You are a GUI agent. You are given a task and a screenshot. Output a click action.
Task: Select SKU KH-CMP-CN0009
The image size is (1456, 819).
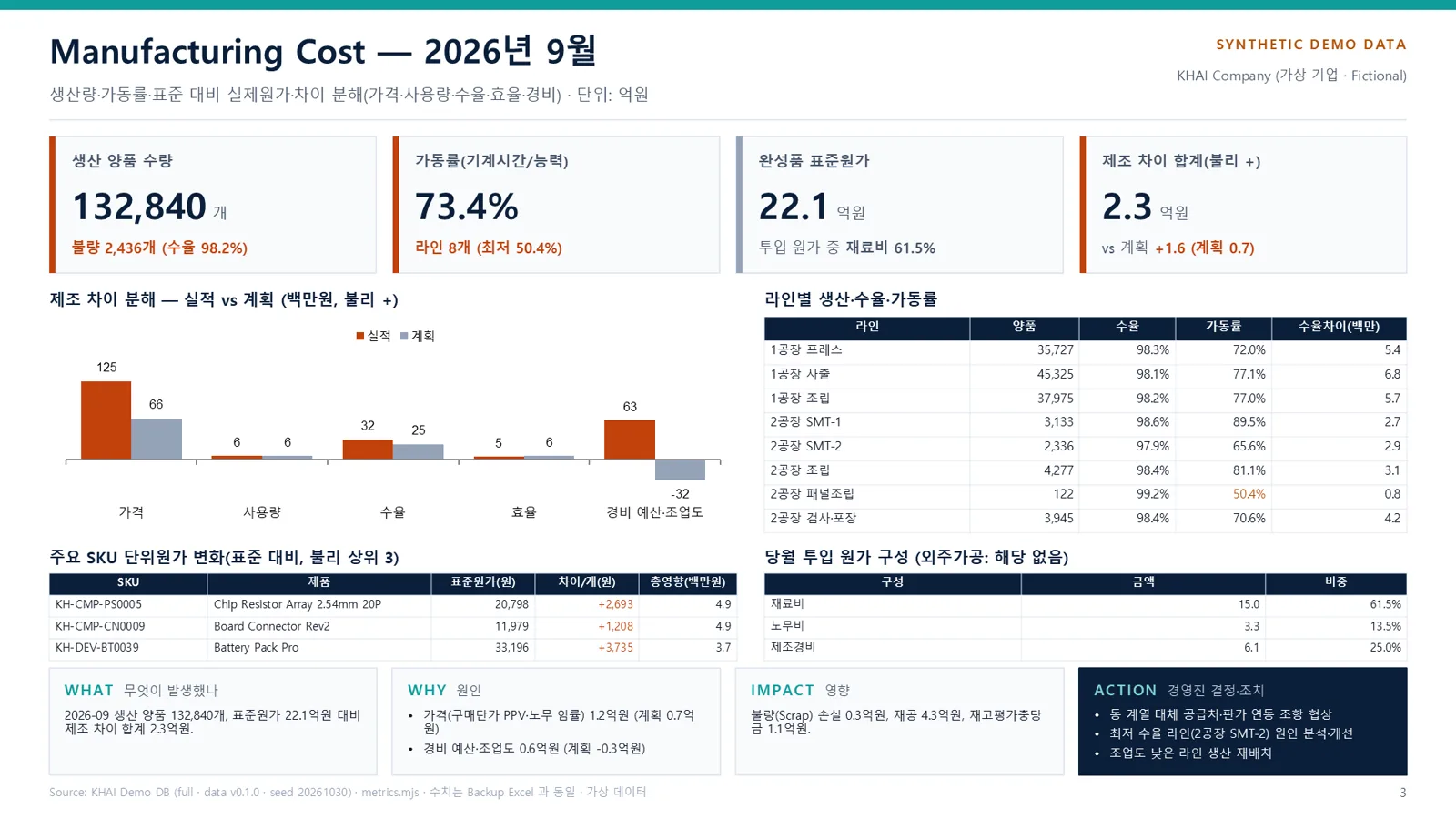tap(100, 626)
